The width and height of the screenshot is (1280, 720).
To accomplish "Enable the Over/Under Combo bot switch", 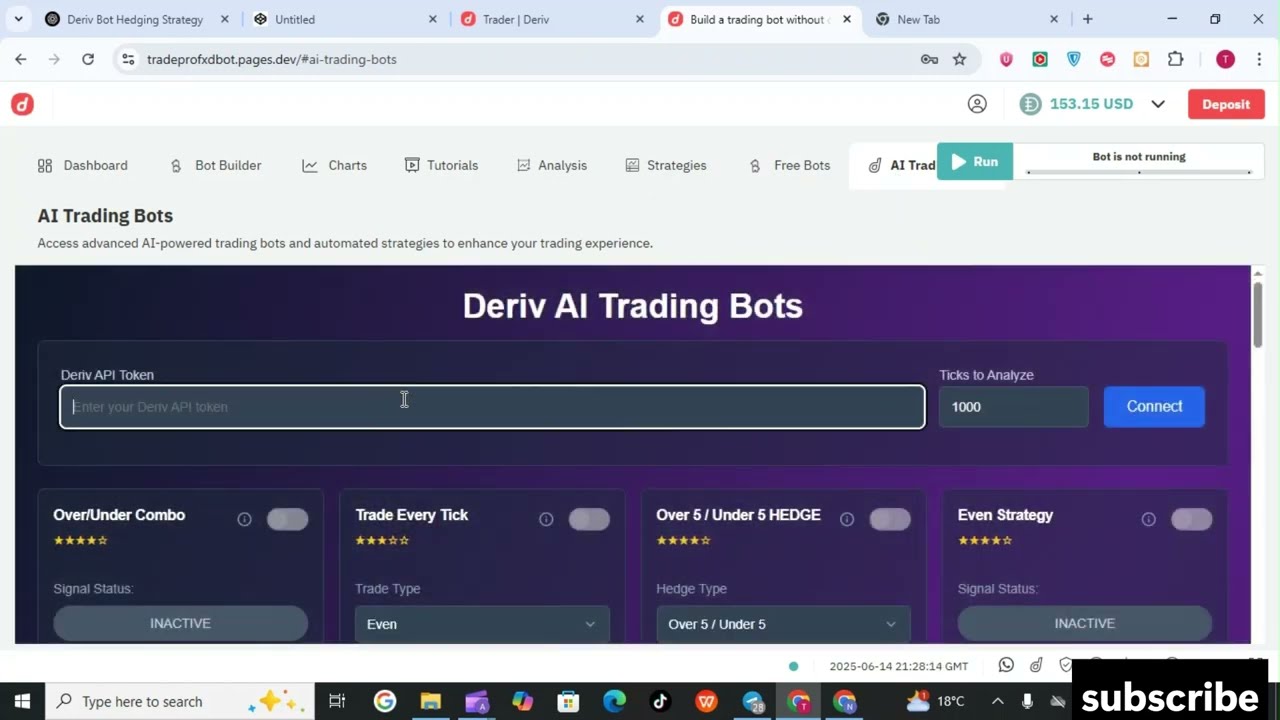I will pos(287,519).
